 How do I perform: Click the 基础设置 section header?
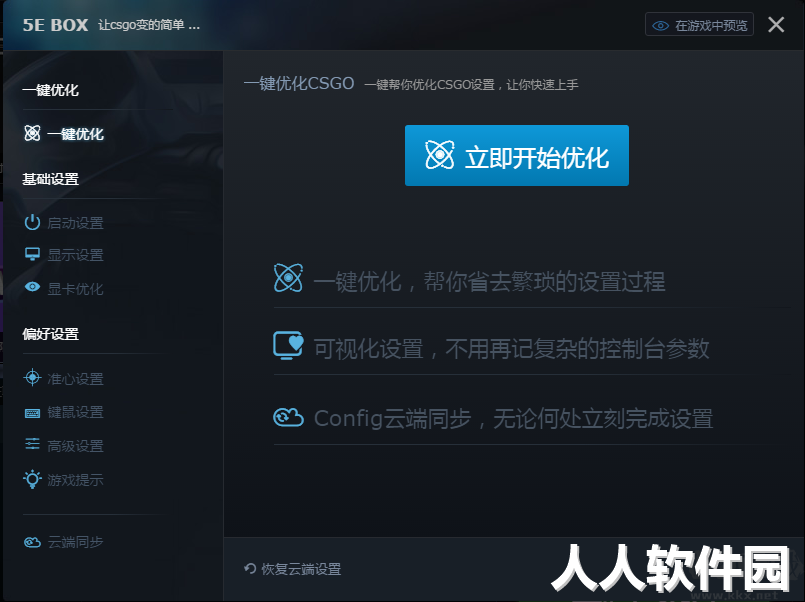pyautogui.click(x=50, y=179)
